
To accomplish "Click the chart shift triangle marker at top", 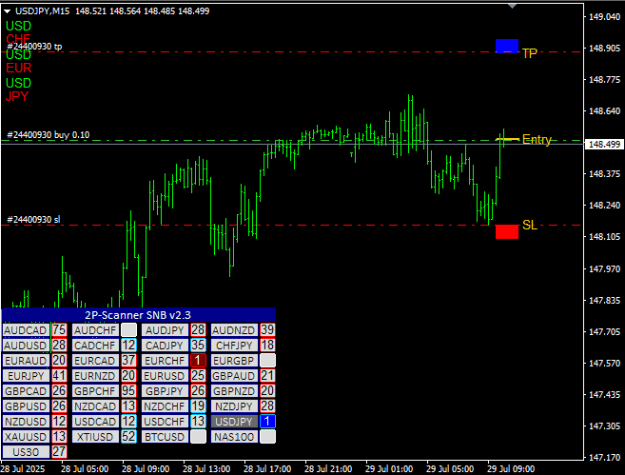I will [512, 6].
